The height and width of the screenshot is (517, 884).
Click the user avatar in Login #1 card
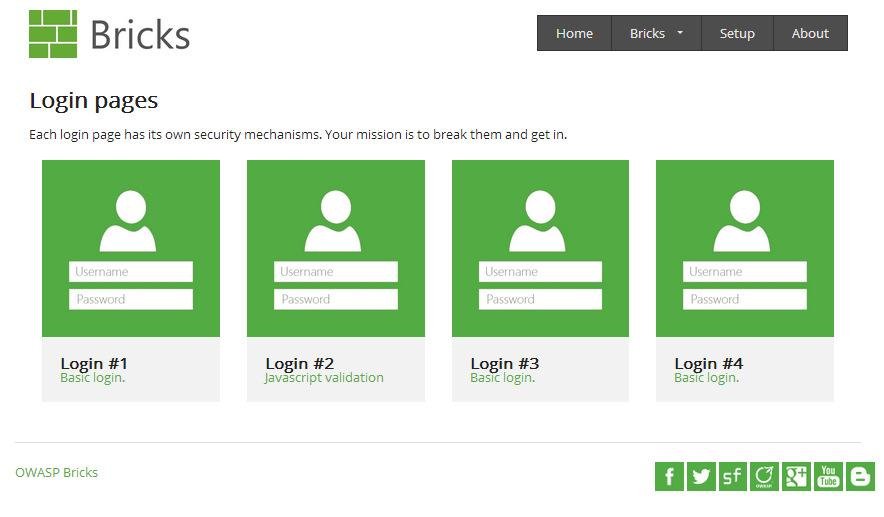pos(128,221)
